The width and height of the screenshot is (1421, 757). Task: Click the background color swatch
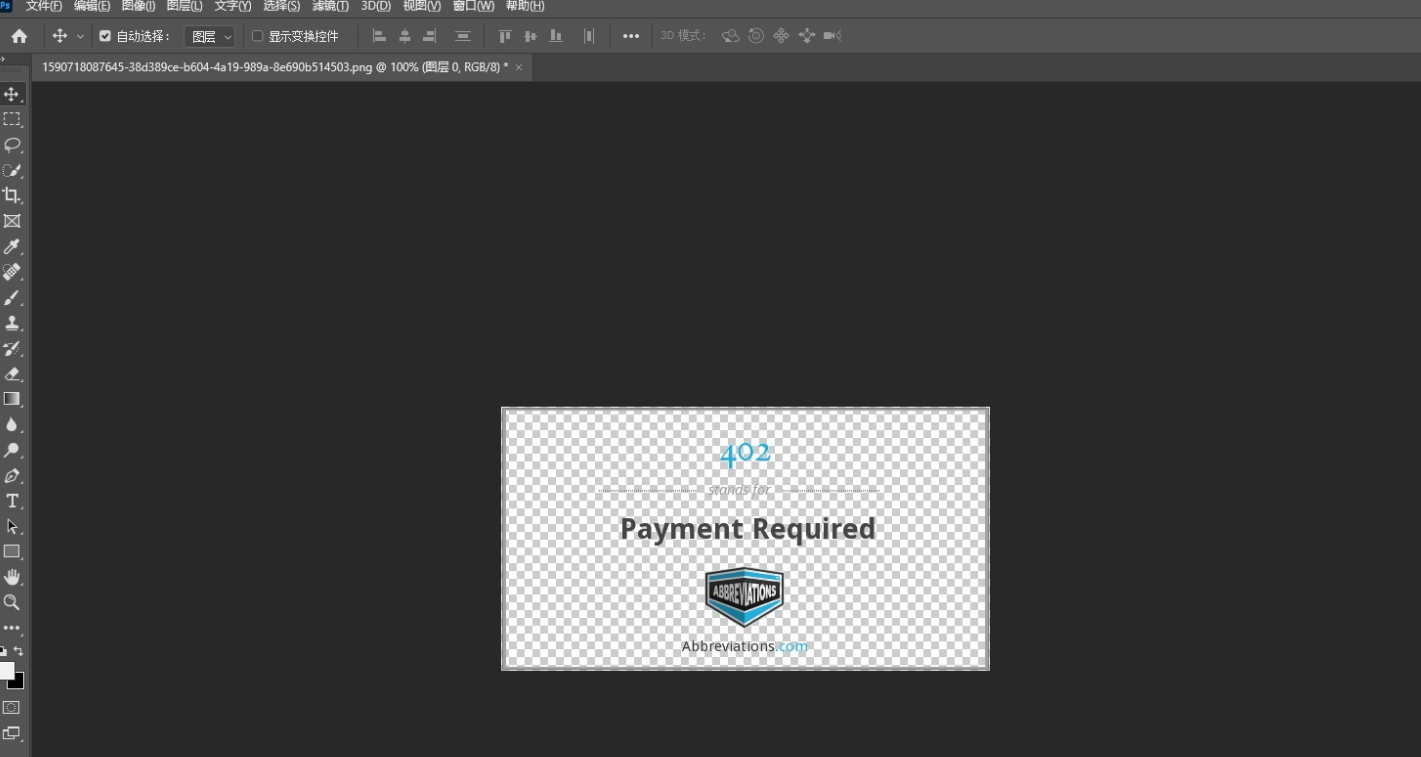pyautogui.click(x=18, y=682)
